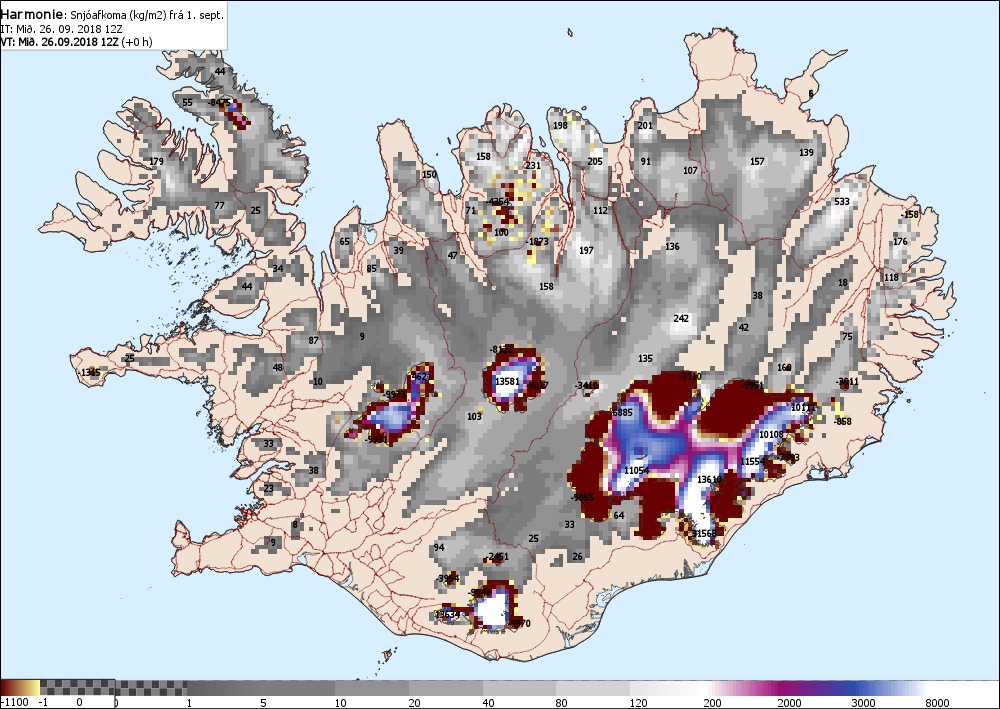Screen dimensions: 1000x709
Task: Click the map value '103' in the central interior
Action: point(474,416)
